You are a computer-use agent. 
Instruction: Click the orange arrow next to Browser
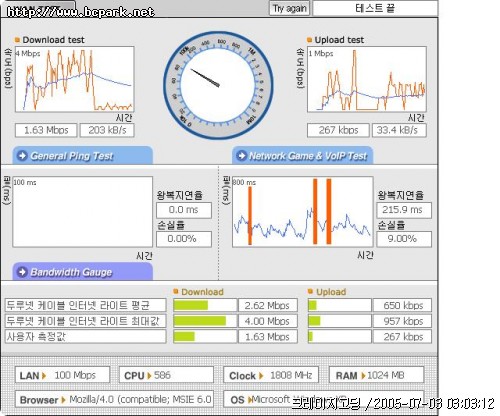tap(63, 400)
